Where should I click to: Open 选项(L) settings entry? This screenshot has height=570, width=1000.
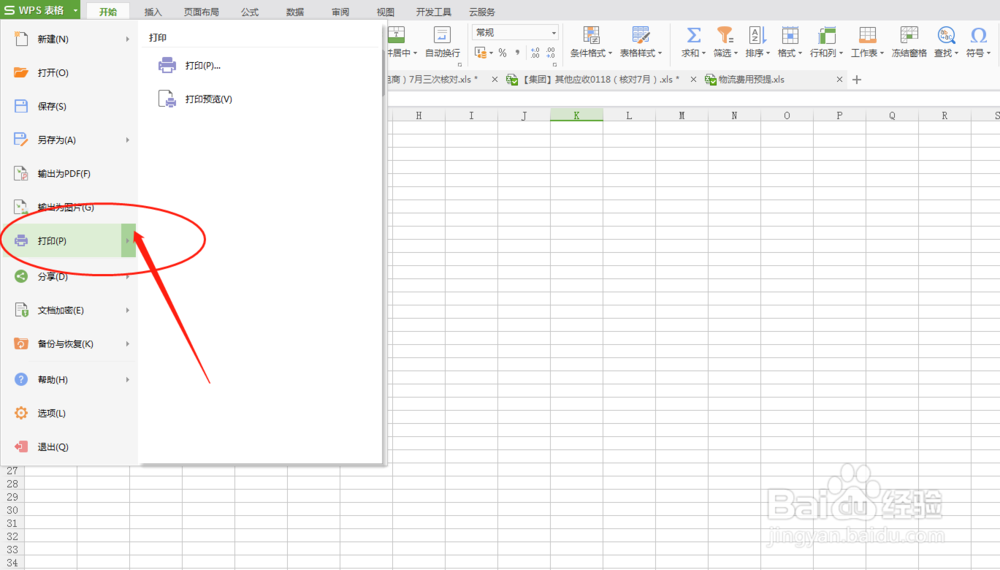tap(69, 413)
